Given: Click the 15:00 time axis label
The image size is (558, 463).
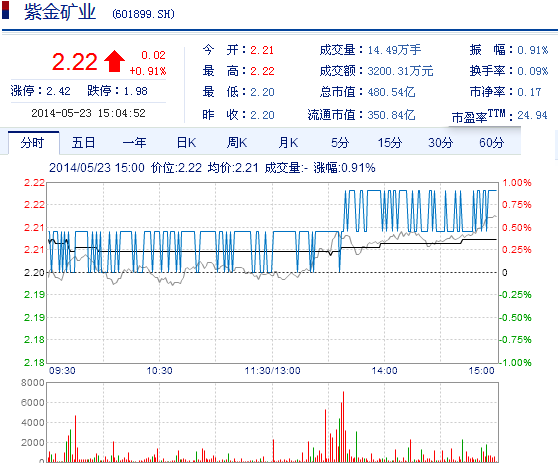Looking at the screenshot, I should pos(481,371).
